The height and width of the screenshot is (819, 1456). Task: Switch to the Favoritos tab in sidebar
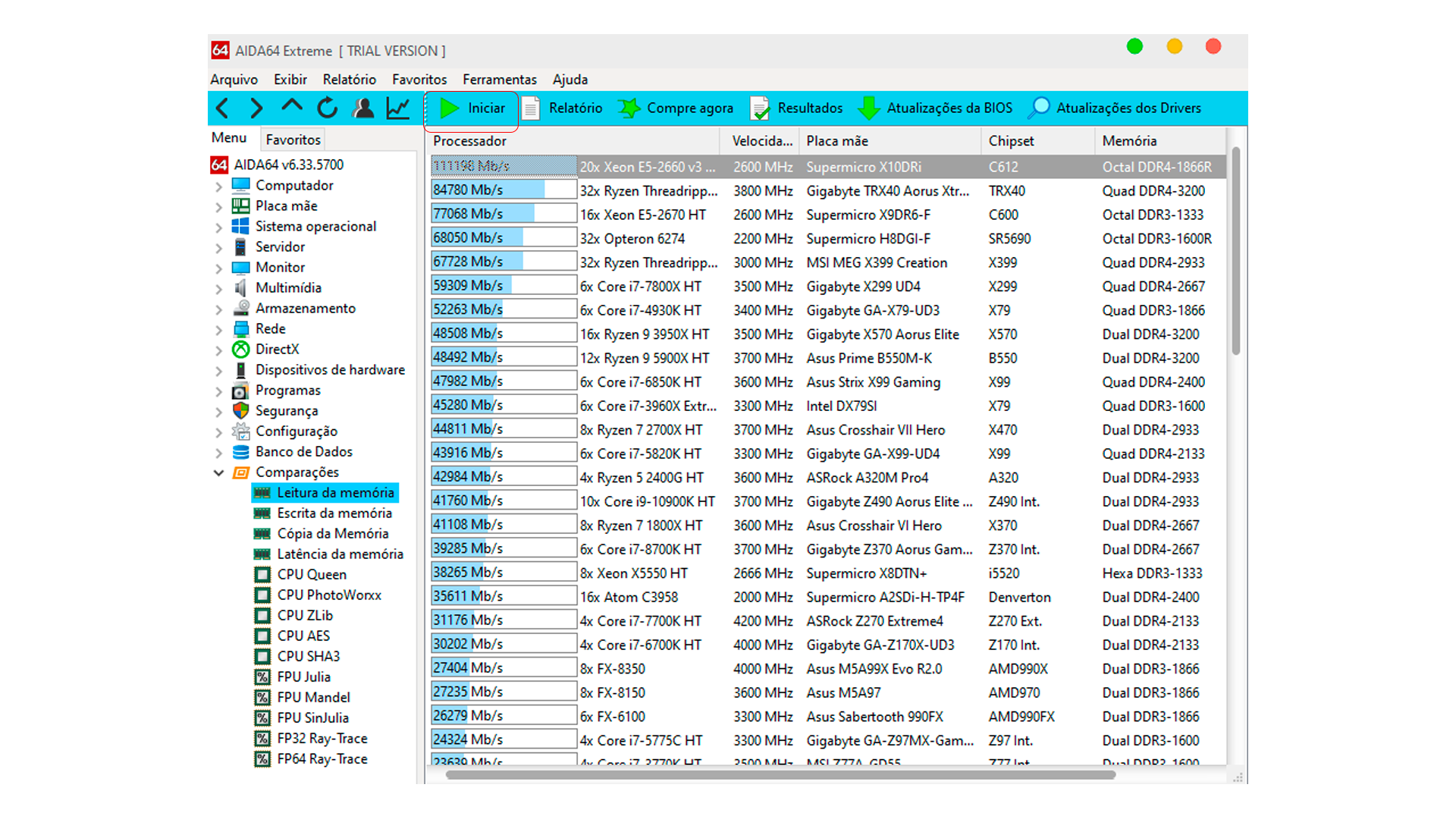[x=293, y=140]
